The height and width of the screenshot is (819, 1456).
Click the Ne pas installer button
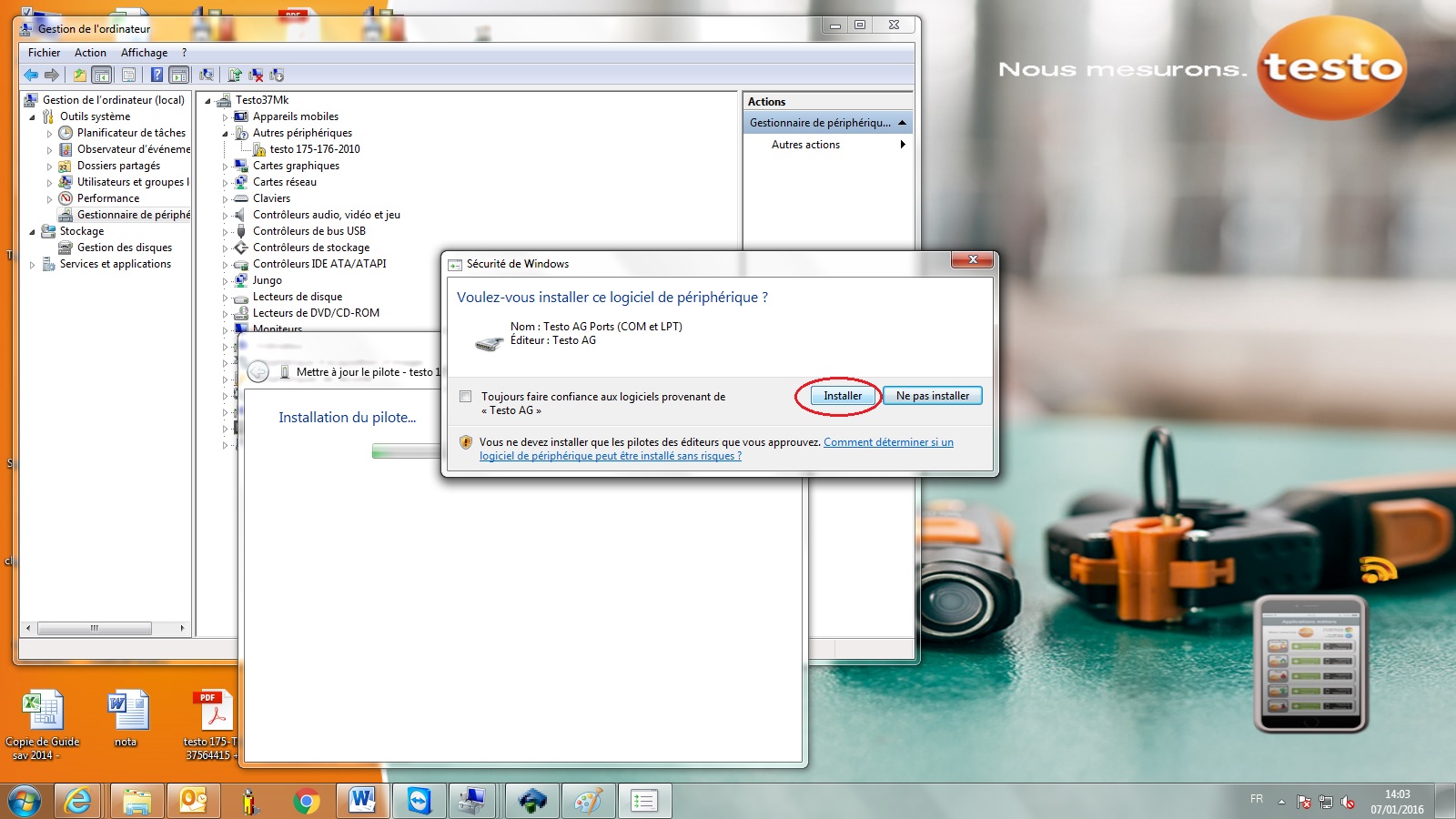click(x=933, y=396)
